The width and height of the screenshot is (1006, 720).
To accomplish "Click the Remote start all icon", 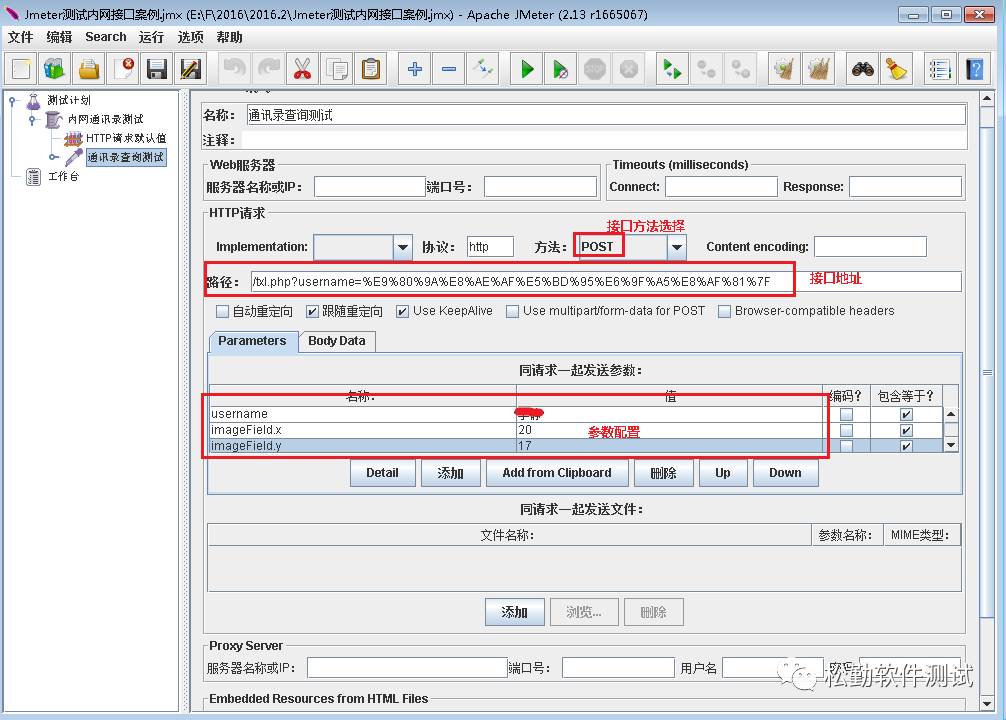I will 672,69.
